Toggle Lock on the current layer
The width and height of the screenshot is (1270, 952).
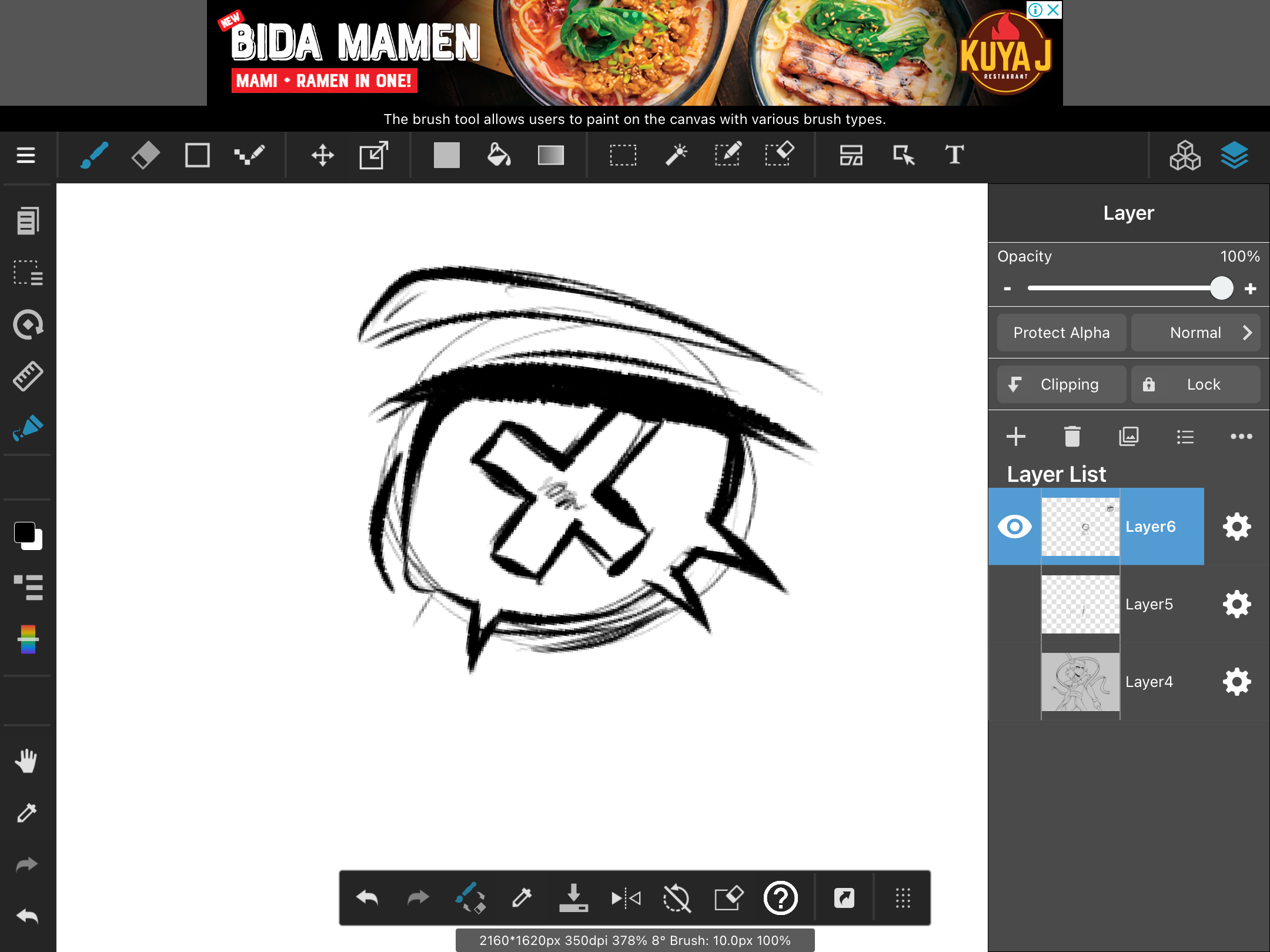tap(1195, 384)
